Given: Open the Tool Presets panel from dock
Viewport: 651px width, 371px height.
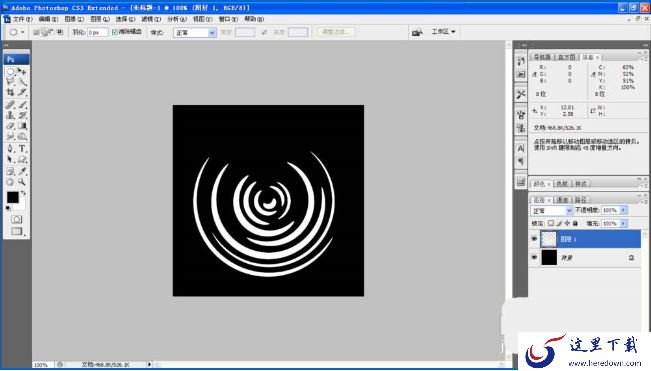Looking at the screenshot, I should point(521,95).
